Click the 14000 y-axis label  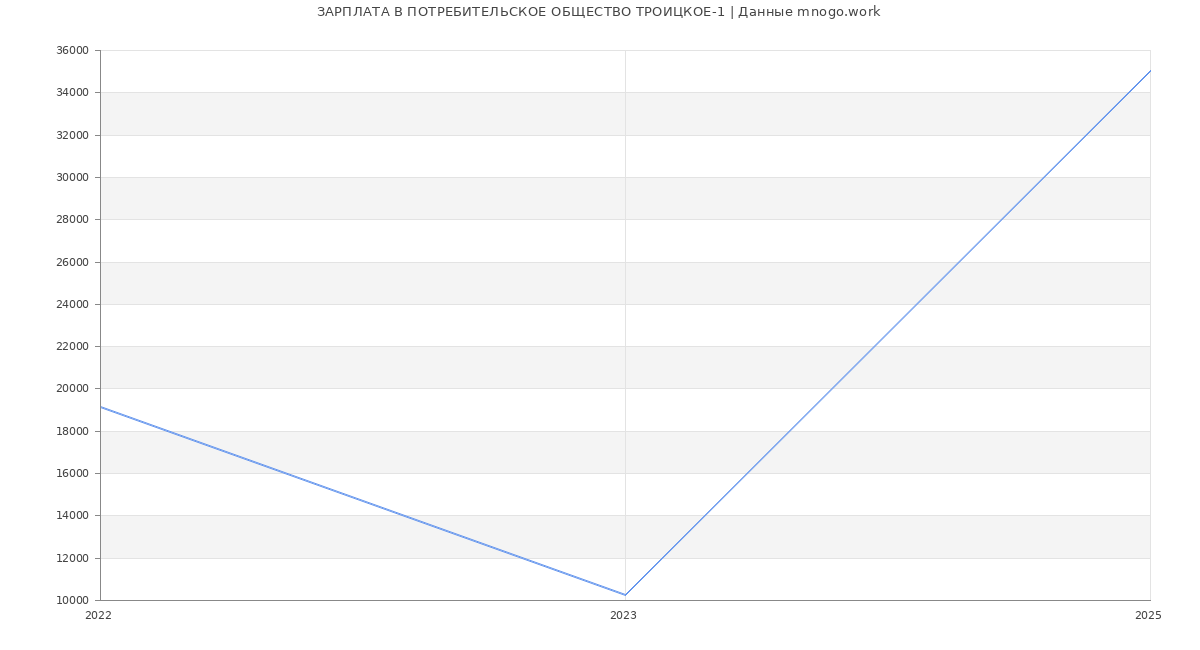pyautogui.click(x=73, y=516)
